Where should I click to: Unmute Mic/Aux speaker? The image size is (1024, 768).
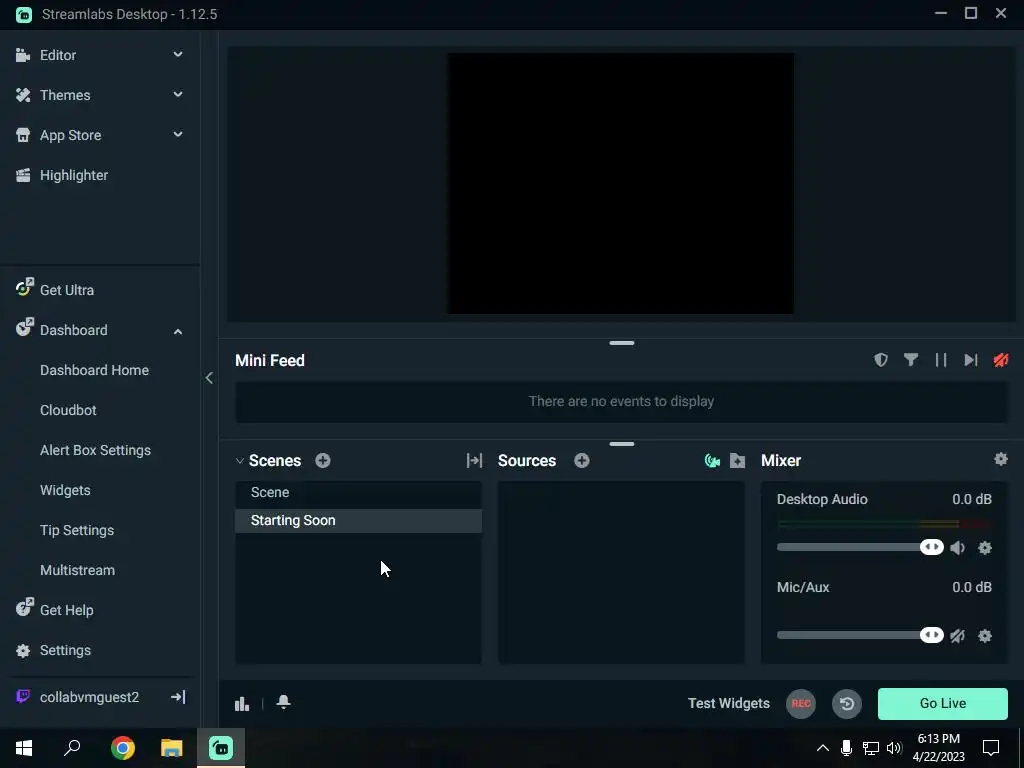click(957, 635)
